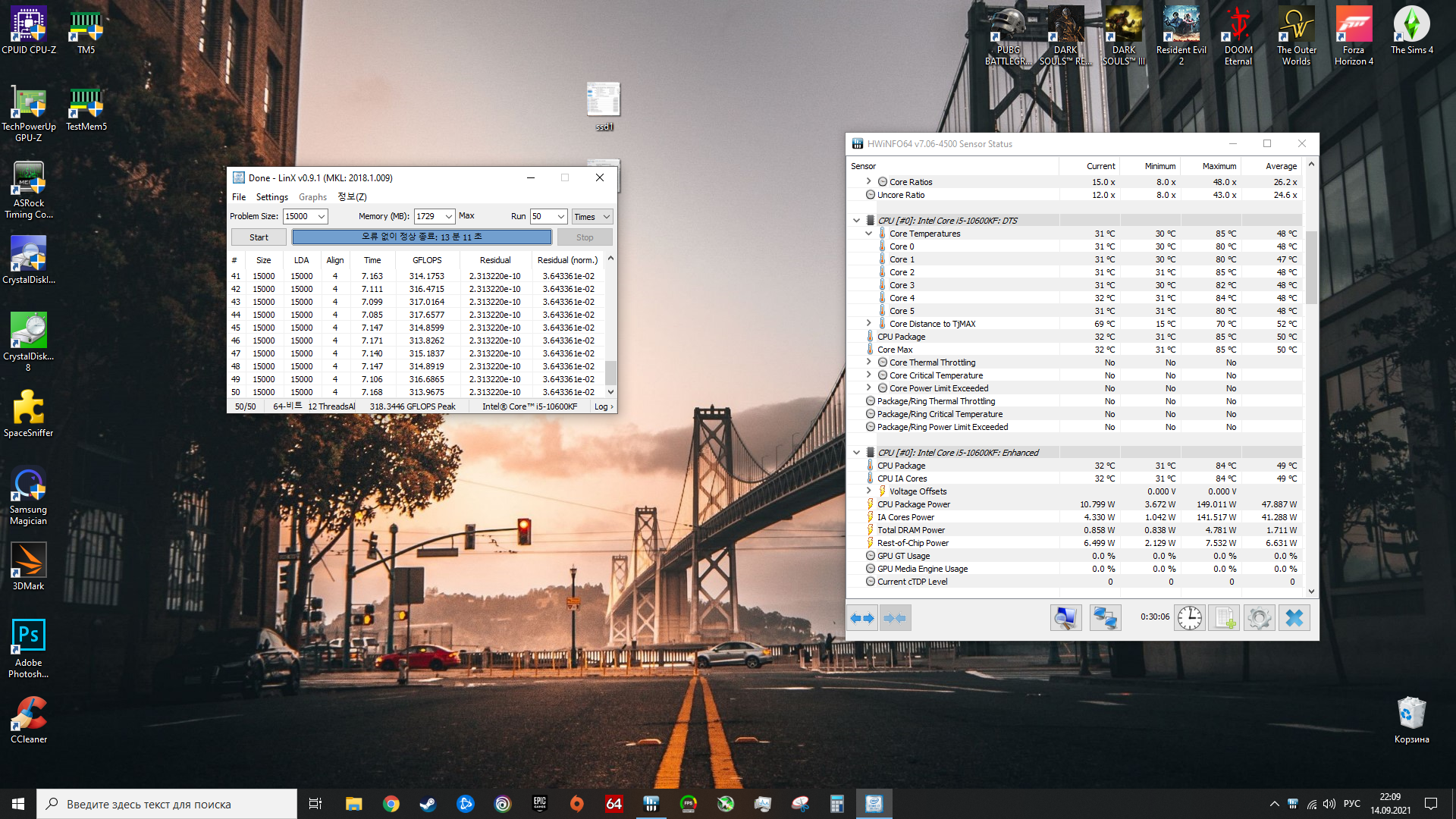
Task: Click the monitor with magnifier icon in HWiNFO
Action: point(1065,618)
